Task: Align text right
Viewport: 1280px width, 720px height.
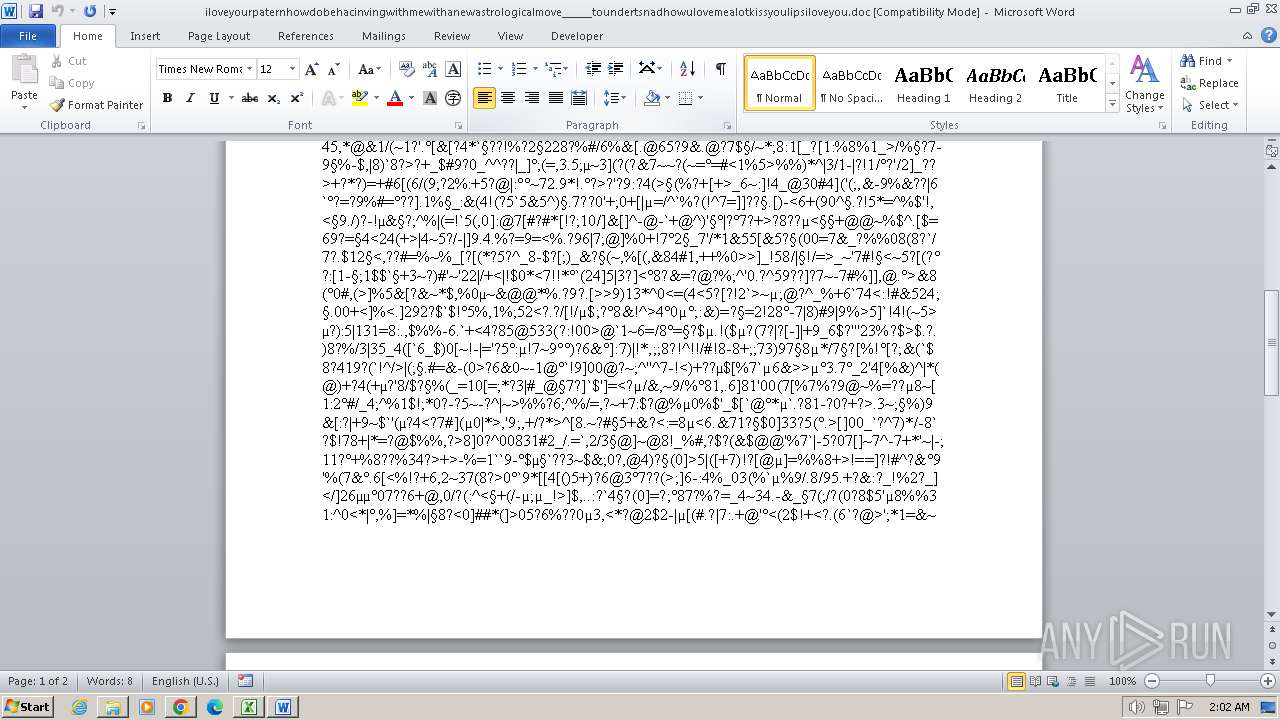Action: (532, 98)
